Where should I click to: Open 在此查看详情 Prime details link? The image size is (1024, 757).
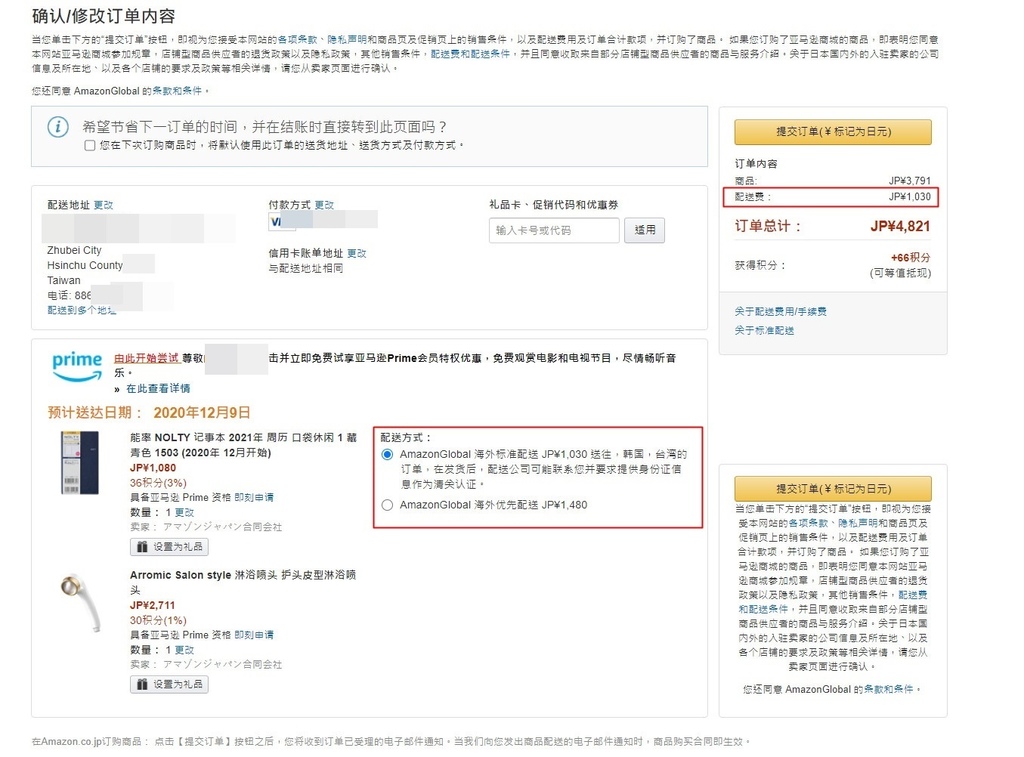click(158, 389)
